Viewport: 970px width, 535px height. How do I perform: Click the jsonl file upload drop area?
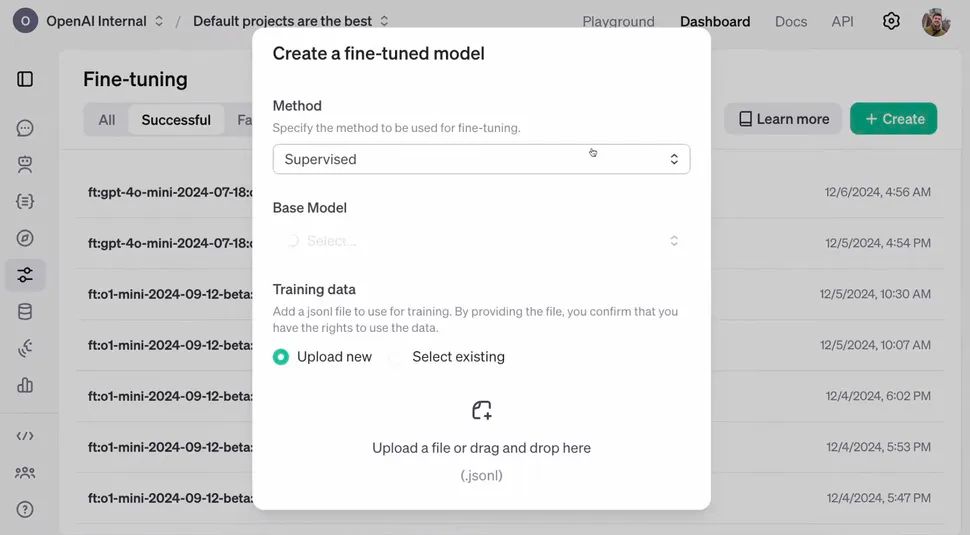point(481,440)
